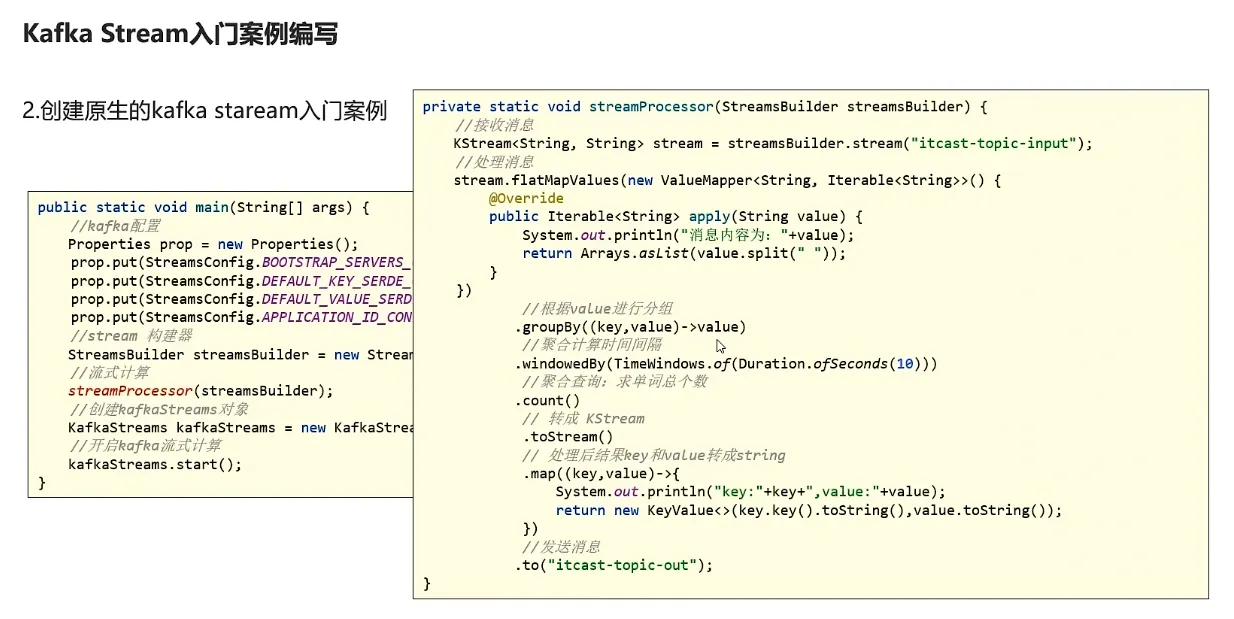
Task: Click the "//发送消息" comment
Action: click(560, 547)
